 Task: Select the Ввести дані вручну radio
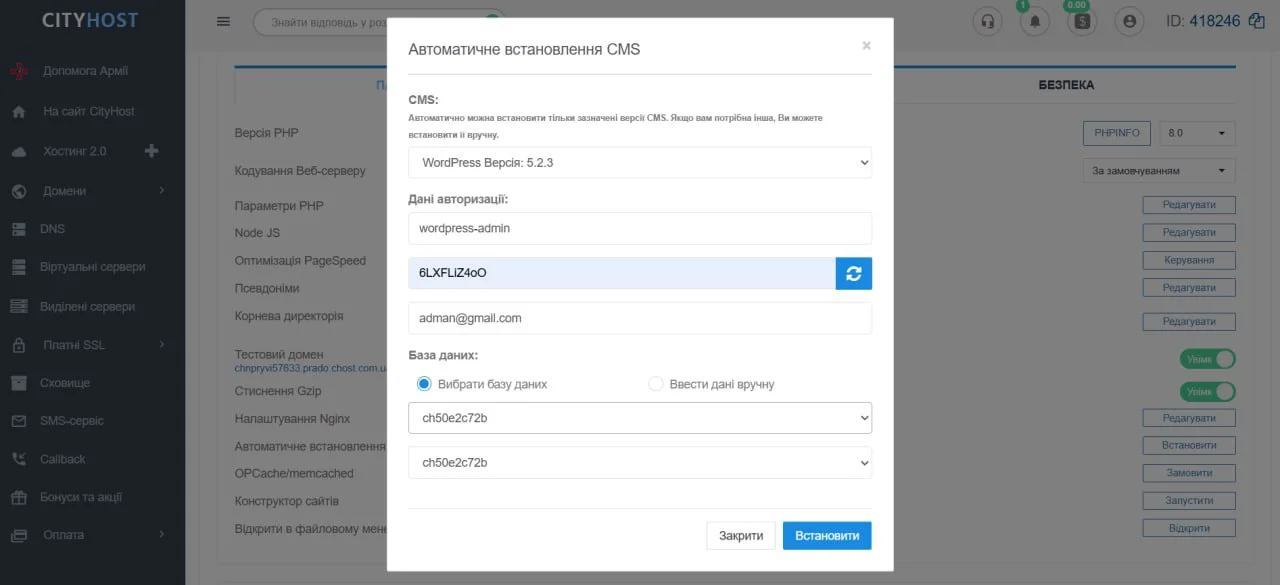(x=656, y=384)
